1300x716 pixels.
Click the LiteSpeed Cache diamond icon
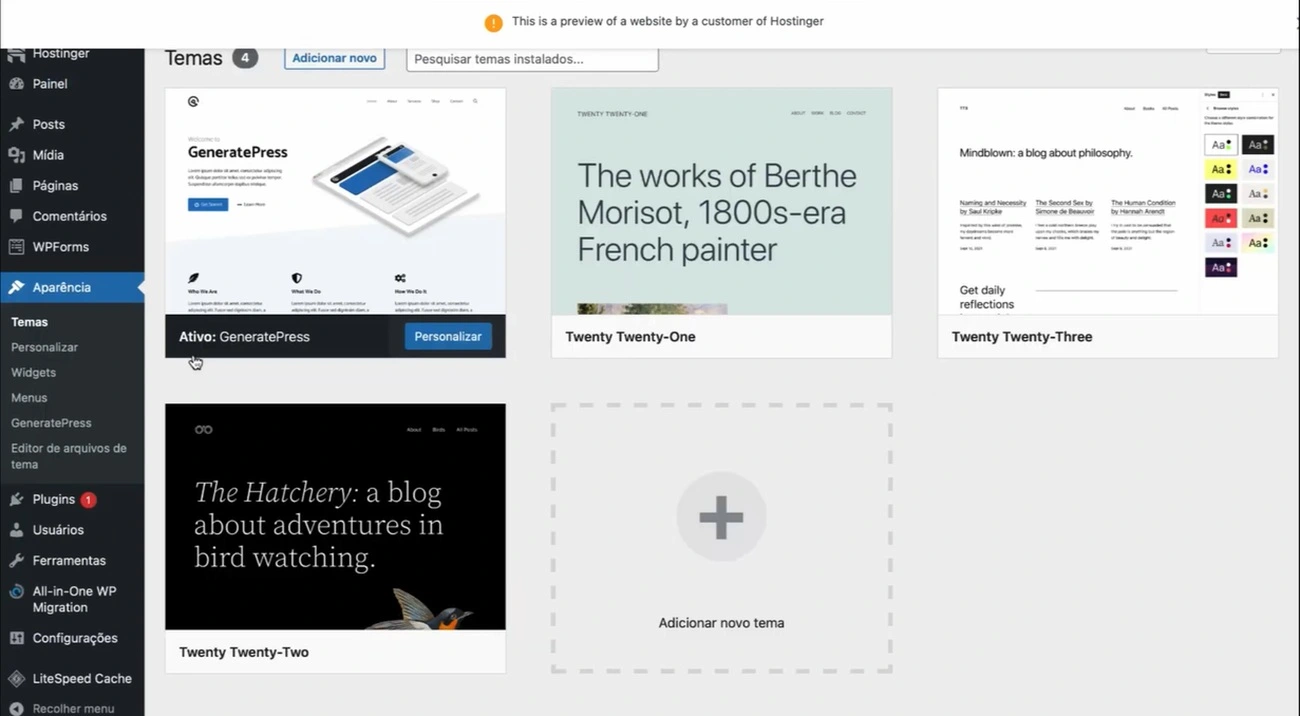click(16, 679)
